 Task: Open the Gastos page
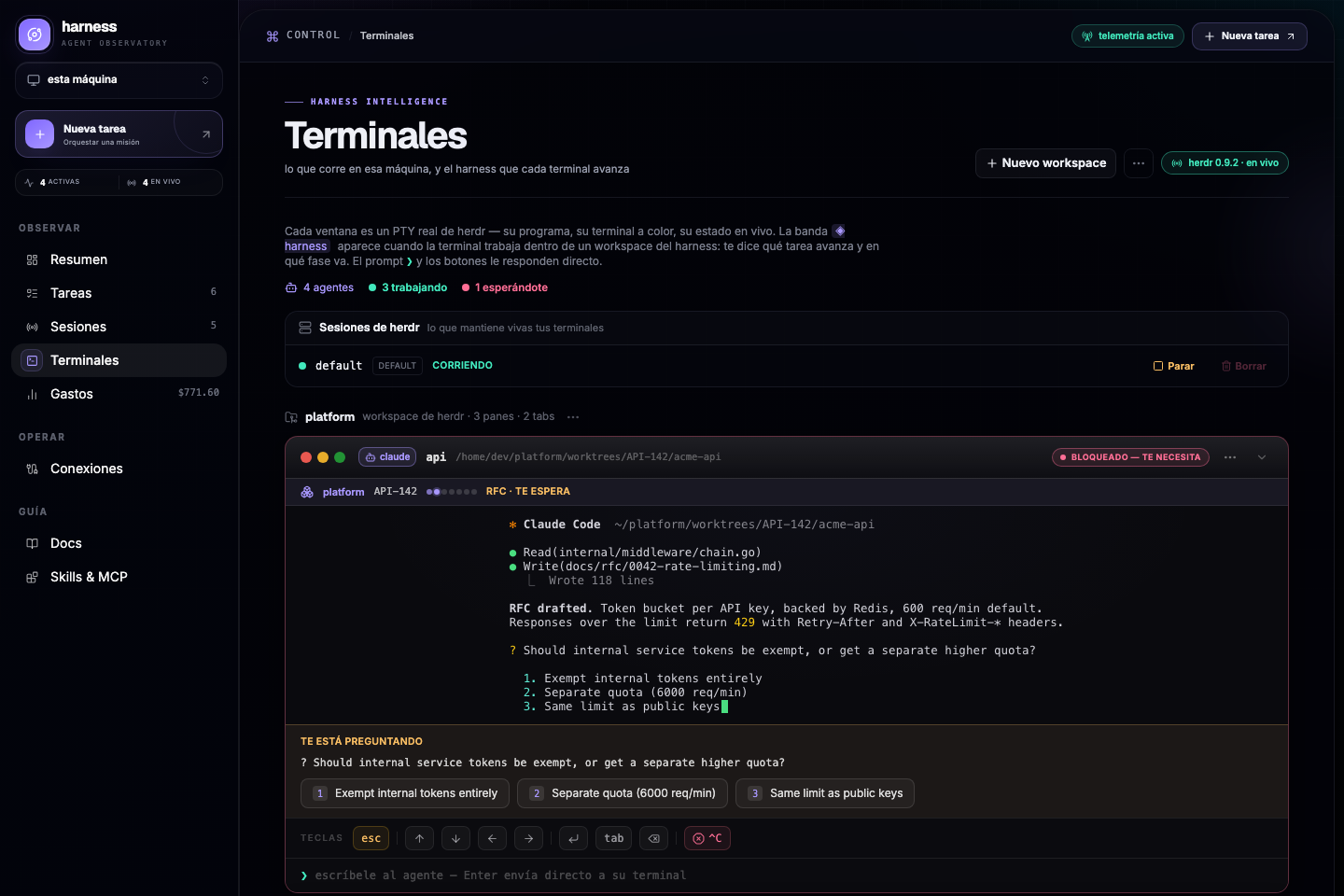click(x=119, y=394)
